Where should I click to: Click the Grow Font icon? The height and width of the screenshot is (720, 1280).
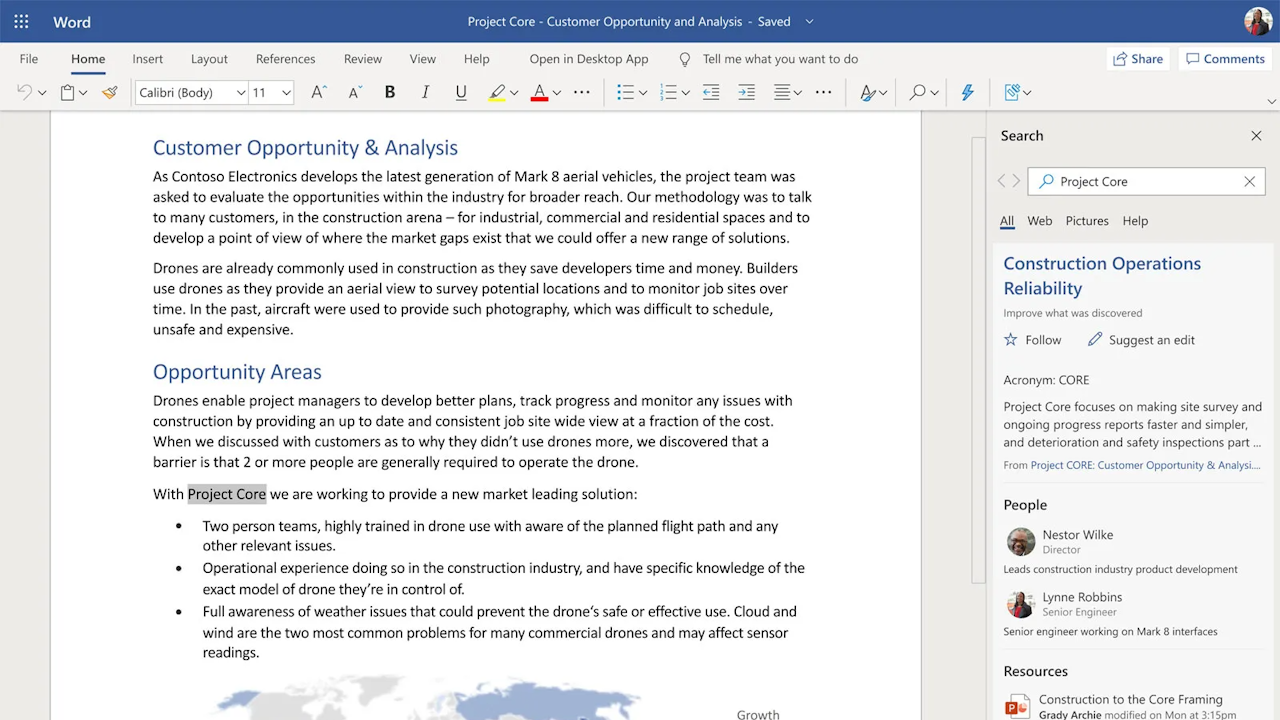[x=318, y=93]
